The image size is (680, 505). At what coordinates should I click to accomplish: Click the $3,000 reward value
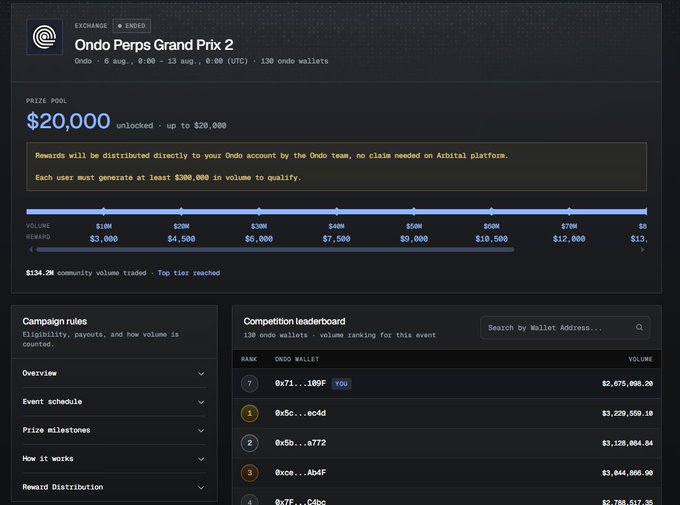tap(104, 239)
